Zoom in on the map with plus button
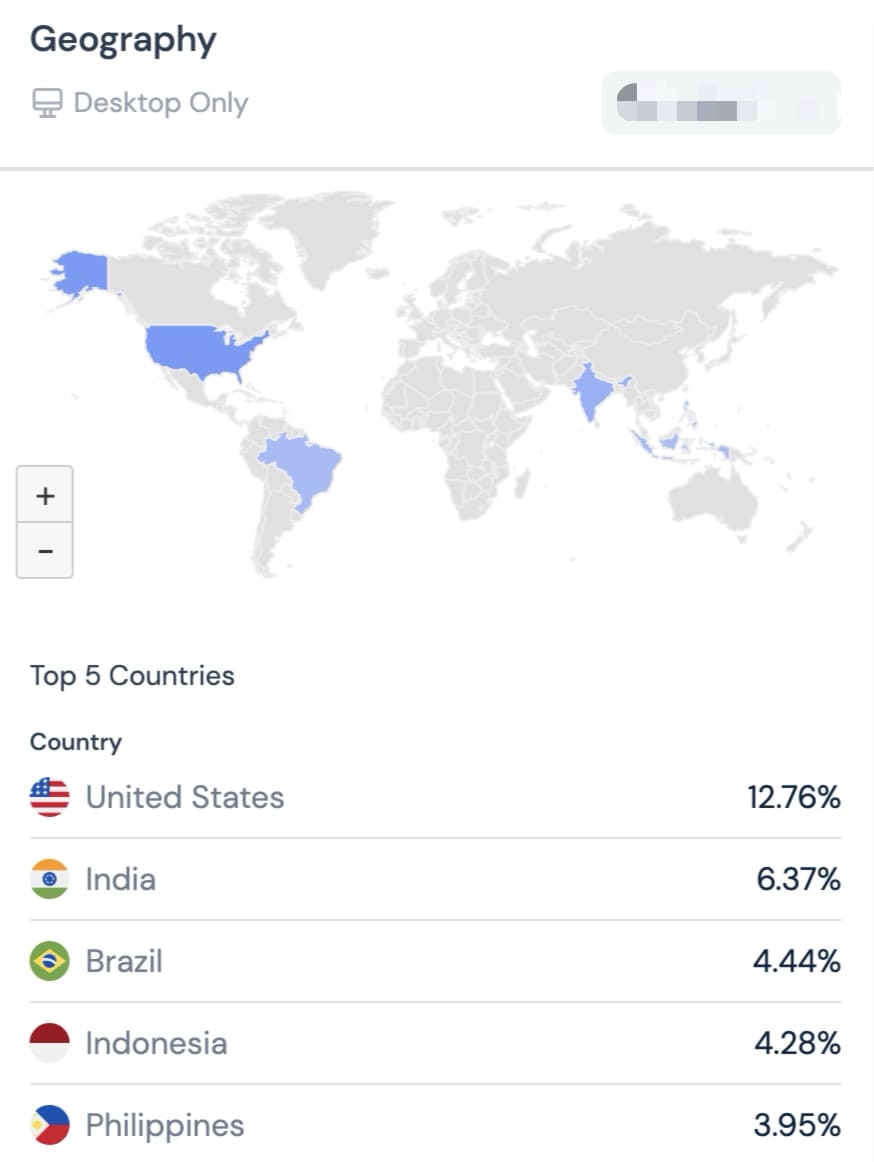Viewport: 874px width, 1162px height. [44, 494]
